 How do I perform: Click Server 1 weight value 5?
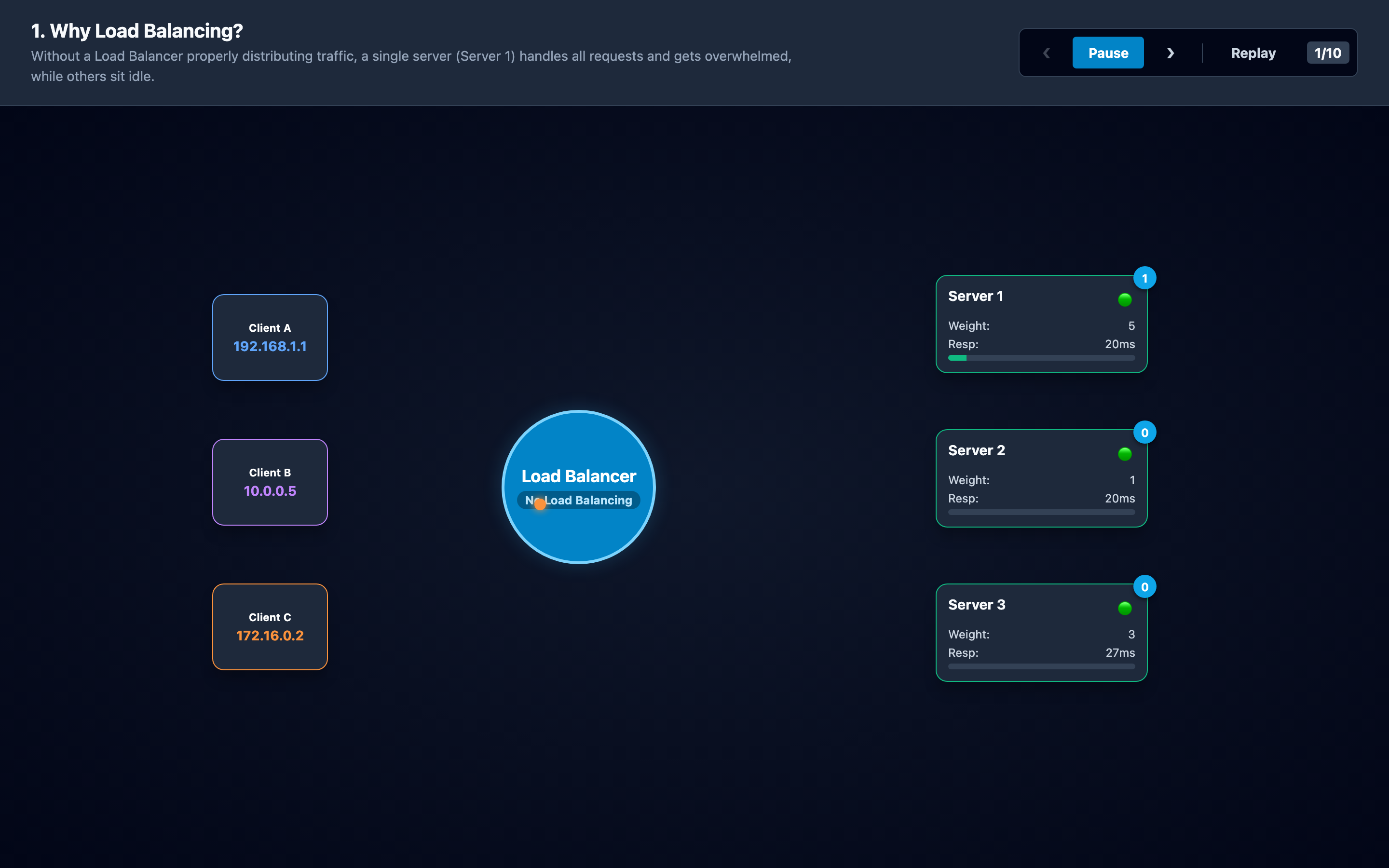(1131, 325)
